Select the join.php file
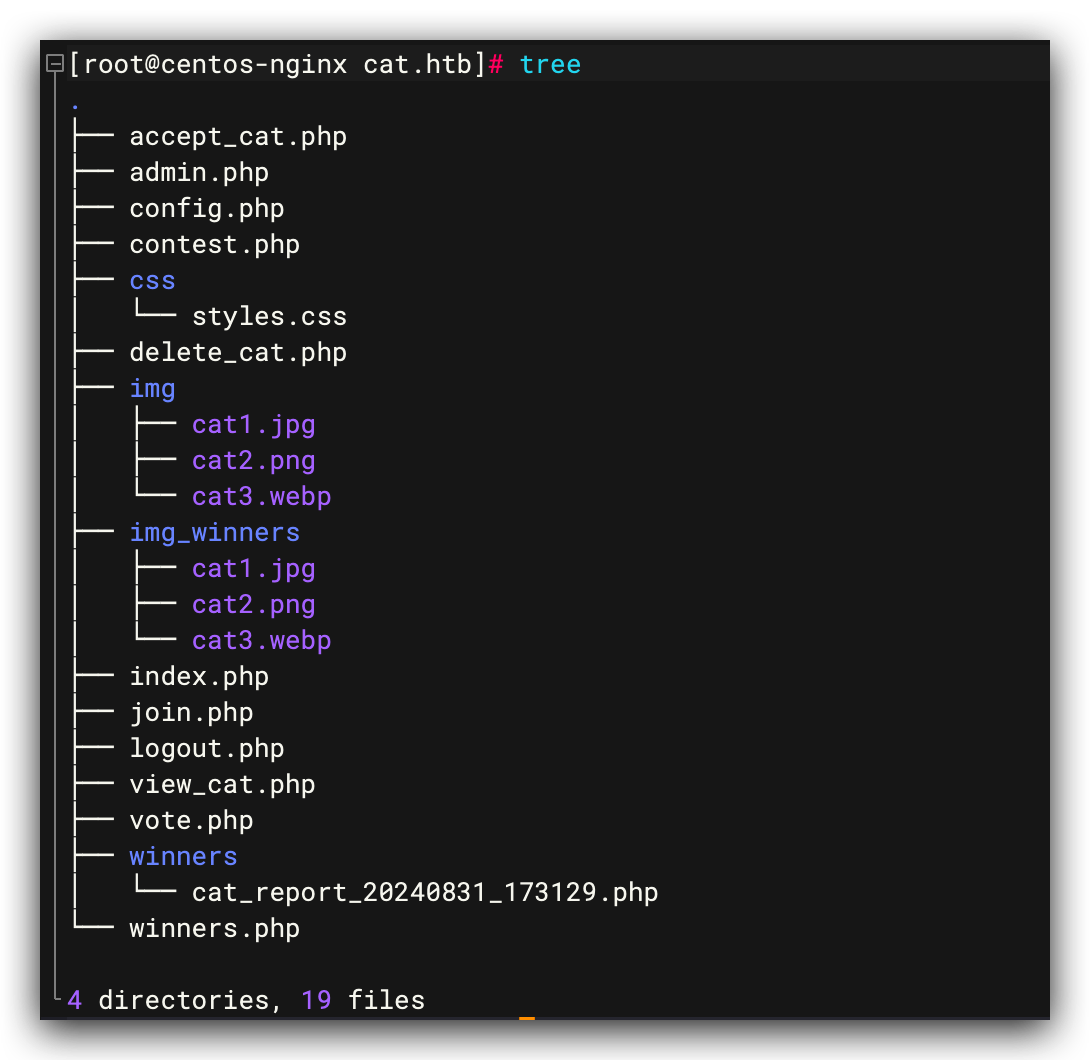Screen dimensions: 1090x1060 [191, 713]
